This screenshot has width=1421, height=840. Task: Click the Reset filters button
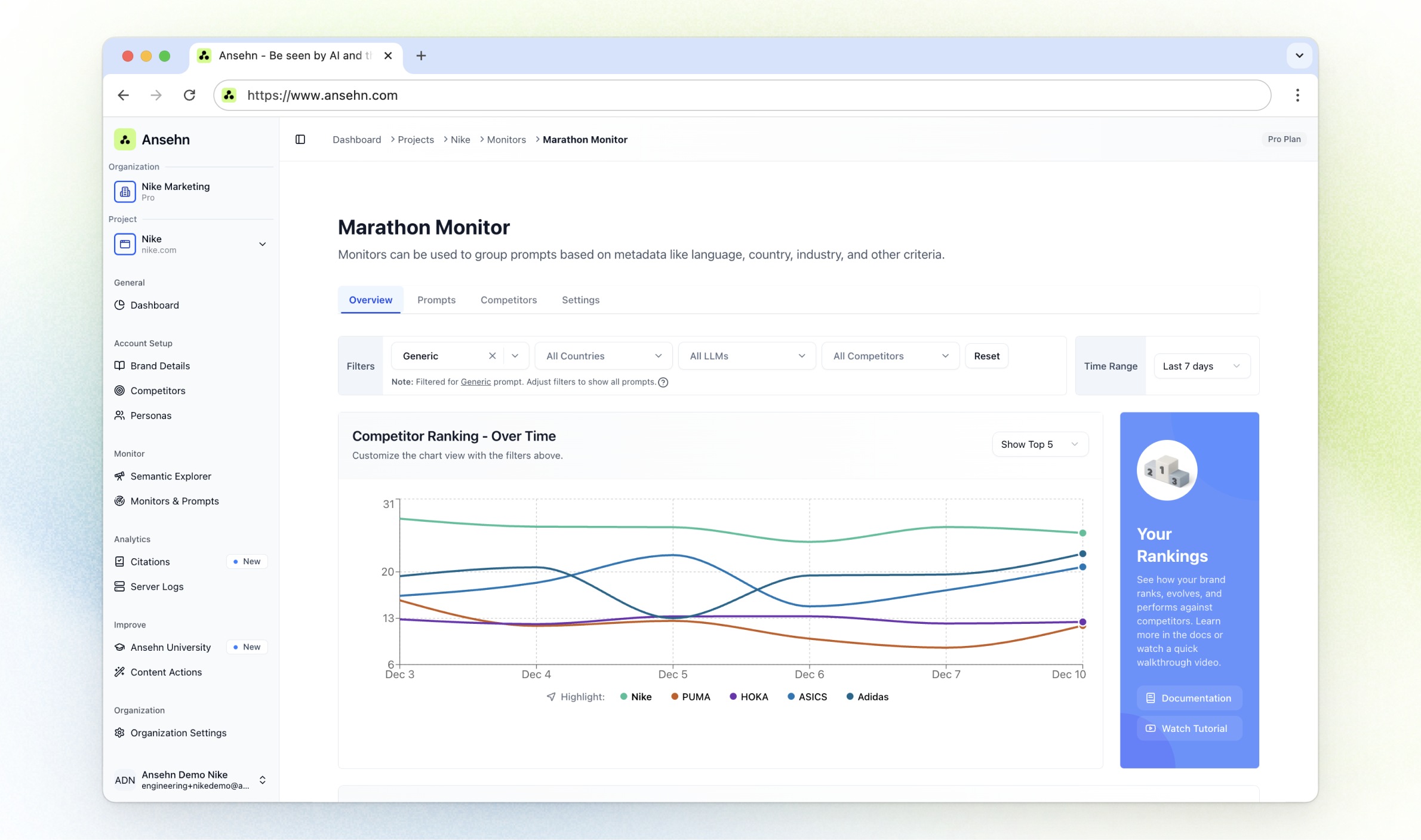point(986,356)
